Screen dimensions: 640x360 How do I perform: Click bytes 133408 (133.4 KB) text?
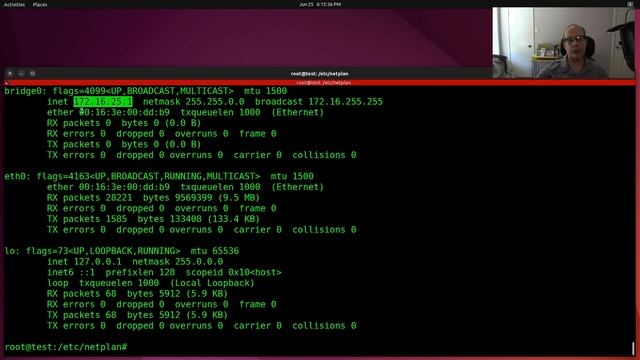198,219
